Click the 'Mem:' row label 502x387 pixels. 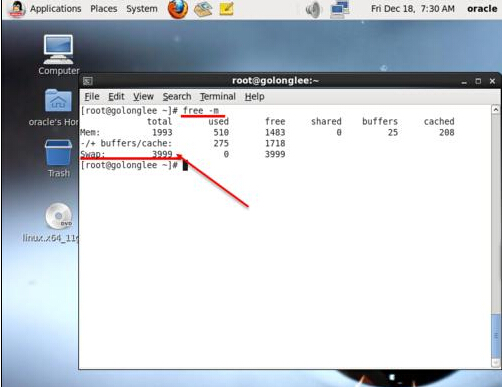point(90,132)
